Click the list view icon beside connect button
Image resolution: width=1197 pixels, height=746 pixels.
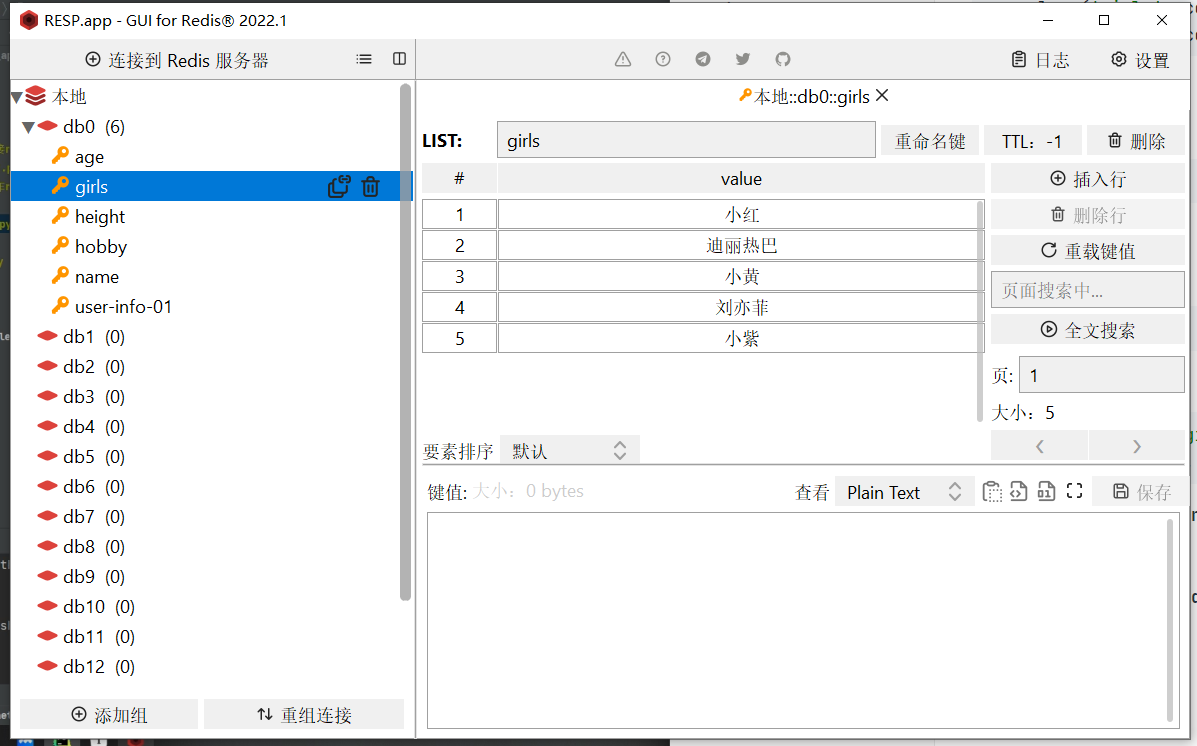pos(364,60)
